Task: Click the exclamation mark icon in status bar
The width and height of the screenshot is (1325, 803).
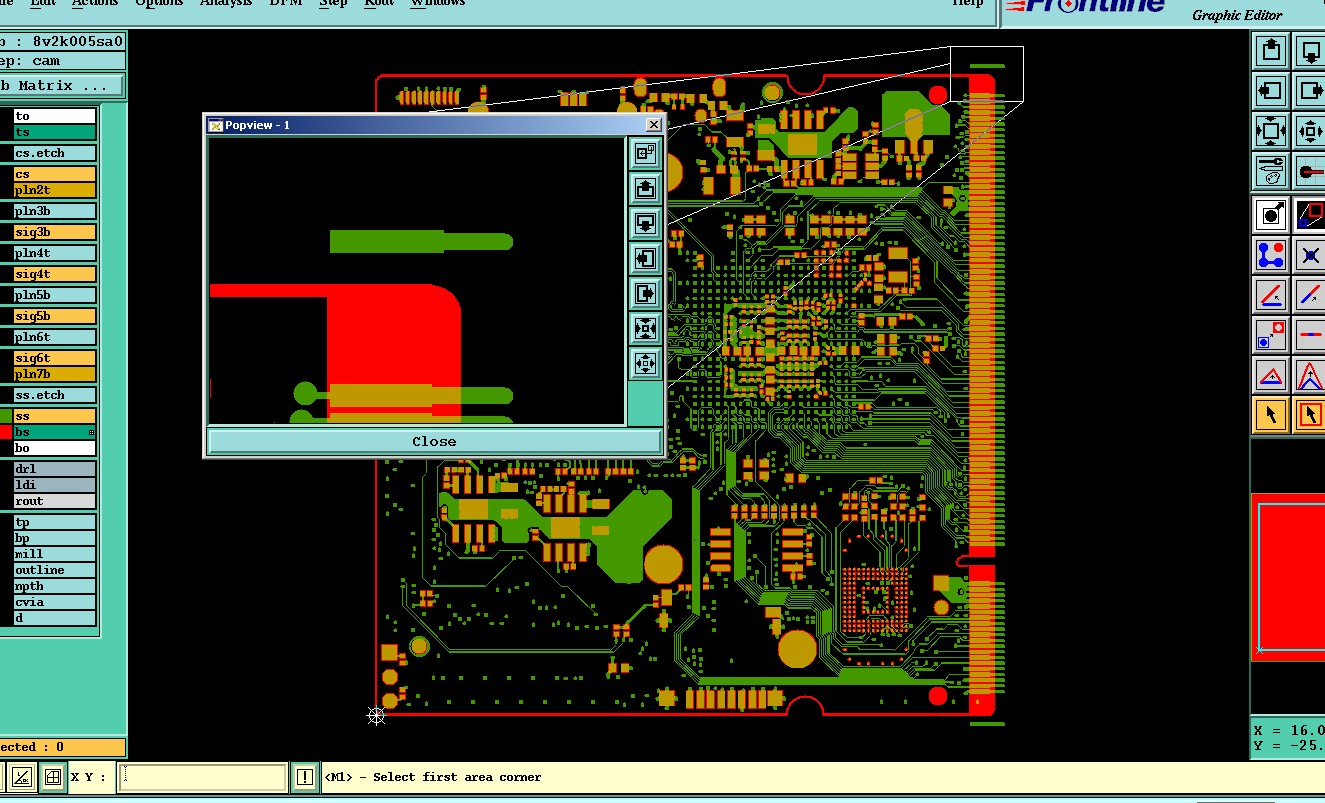Action: (x=306, y=777)
